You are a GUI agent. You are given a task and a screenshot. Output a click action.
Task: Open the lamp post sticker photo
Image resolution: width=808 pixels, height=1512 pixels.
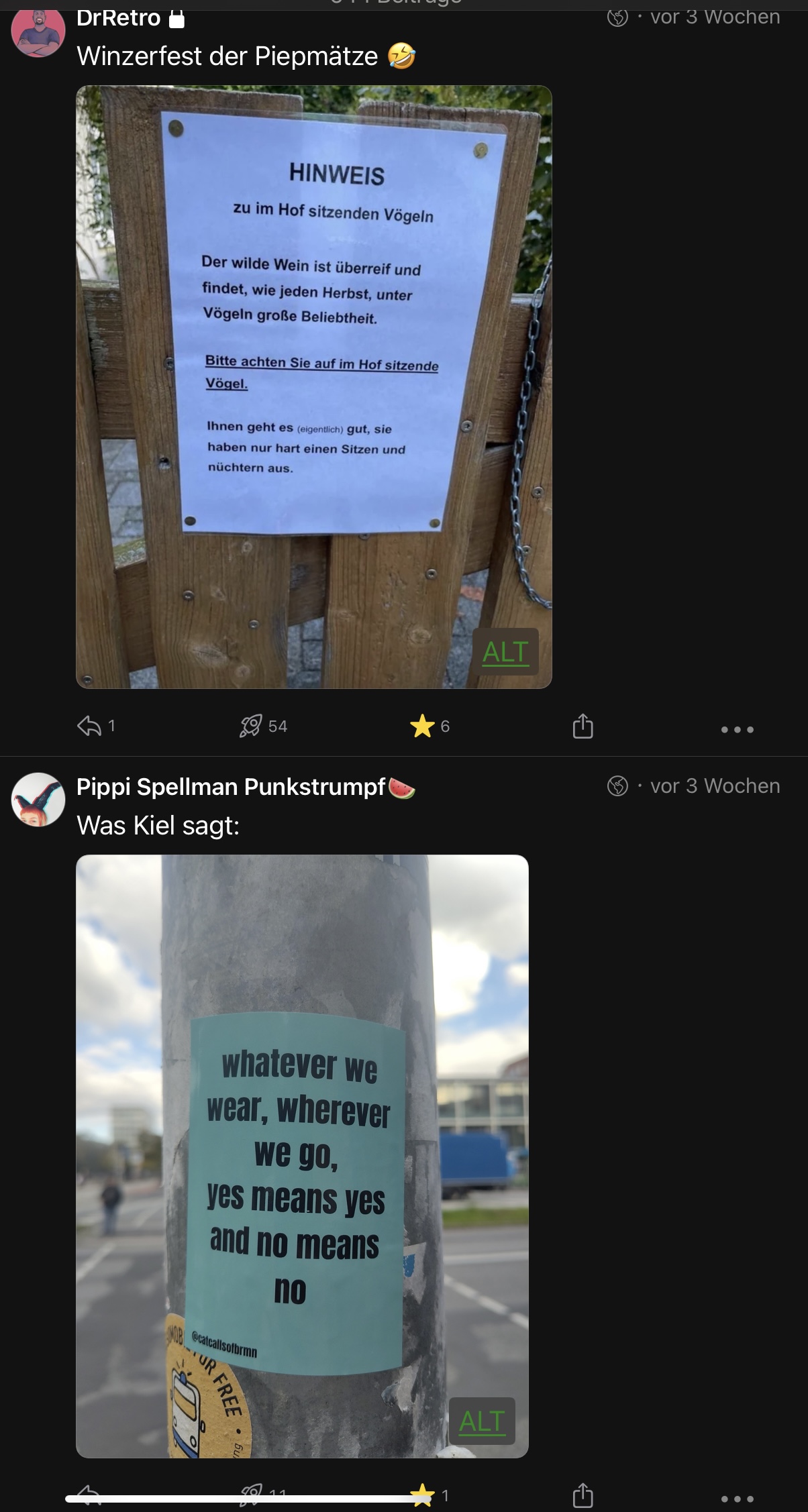[303, 1156]
